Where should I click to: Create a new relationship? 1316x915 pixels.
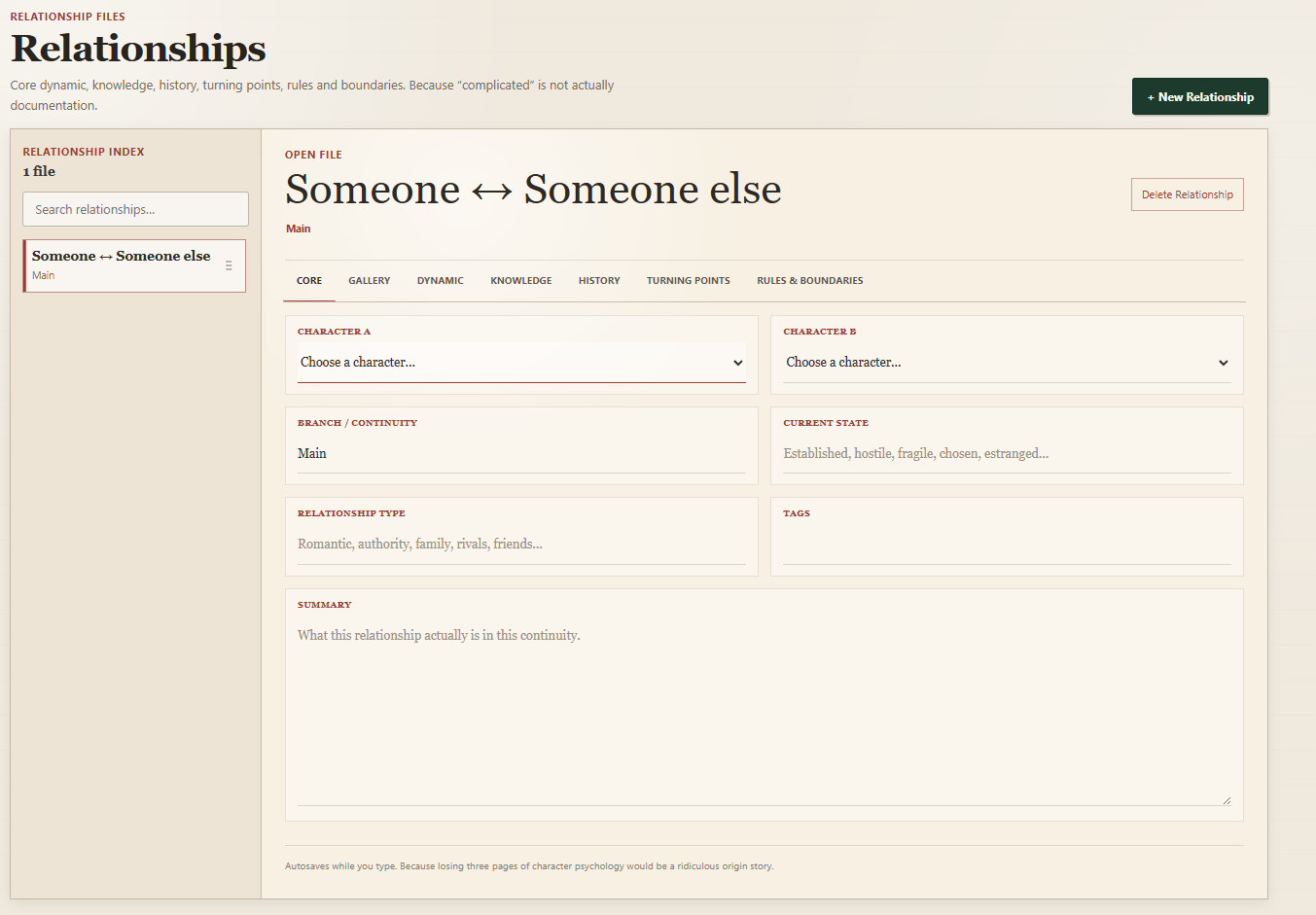point(1200,96)
